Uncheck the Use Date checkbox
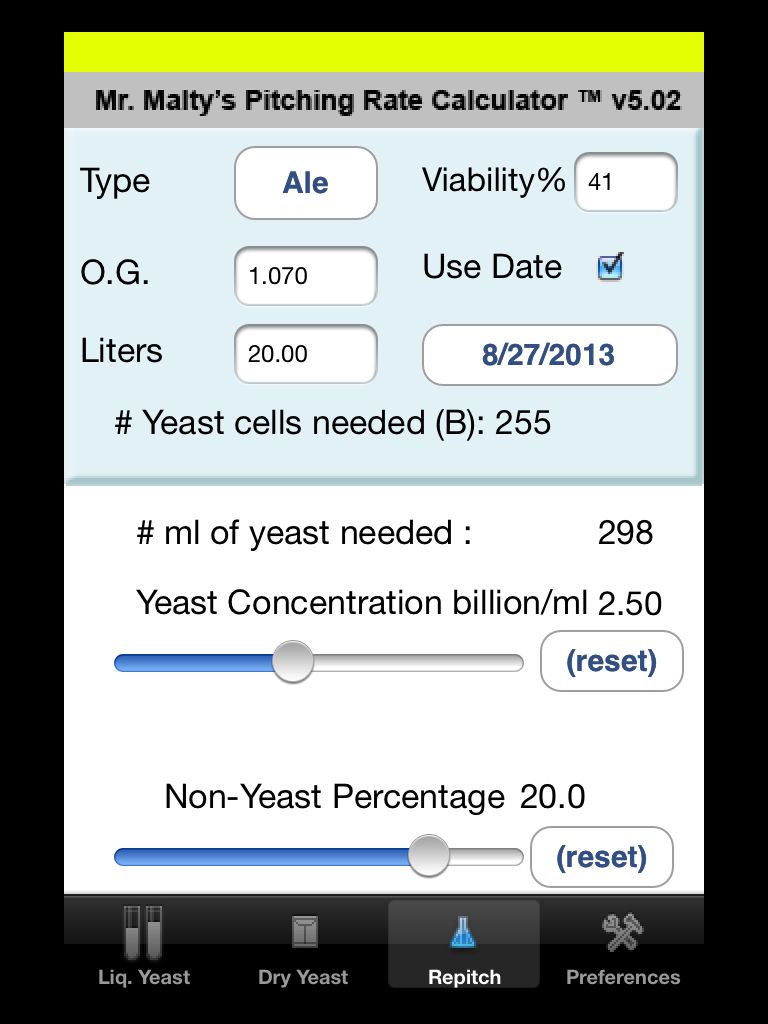This screenshot has height=1024, width=768. point(610,266)
